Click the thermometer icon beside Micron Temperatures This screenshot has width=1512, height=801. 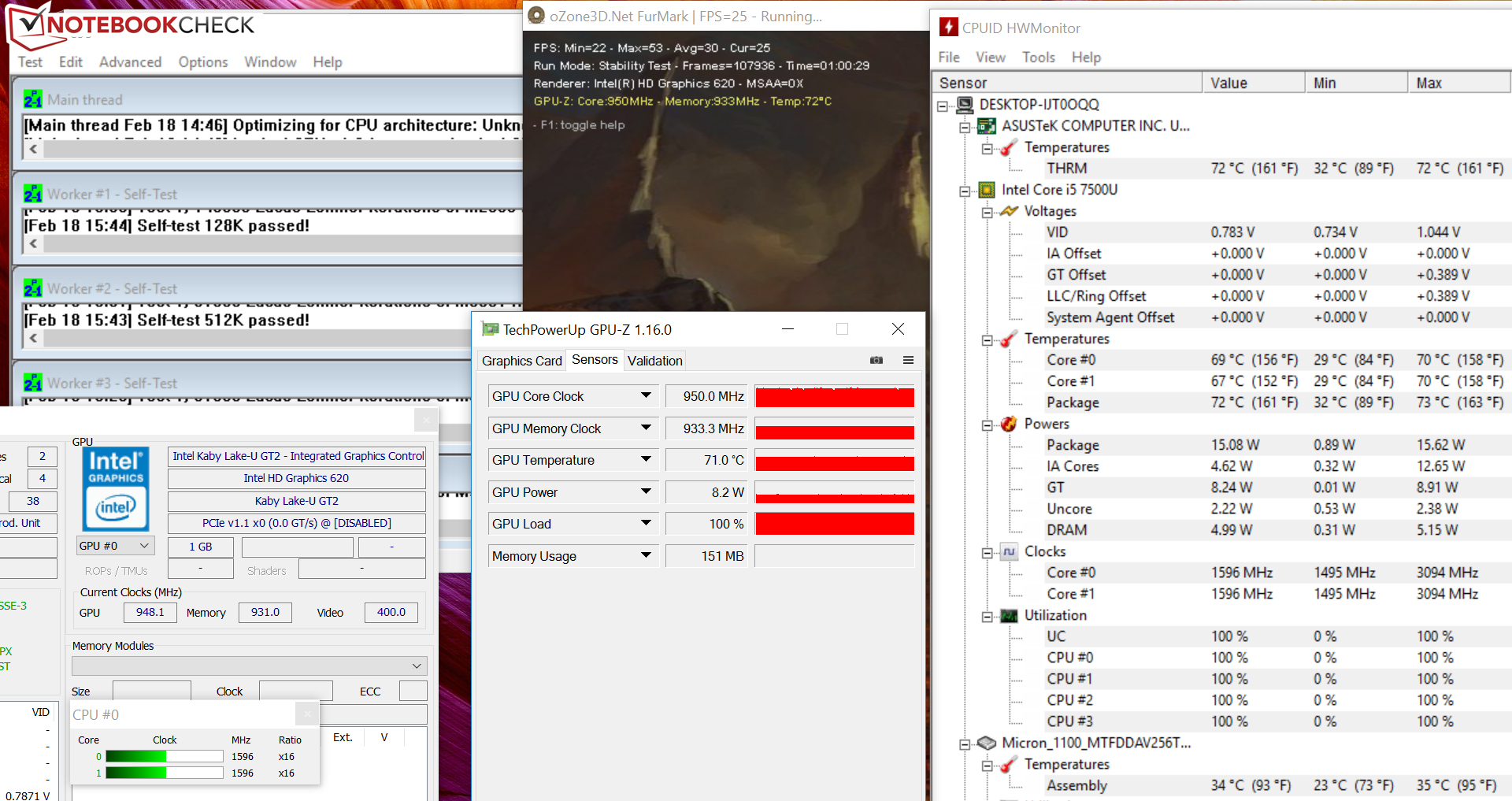pos(1009,764)
